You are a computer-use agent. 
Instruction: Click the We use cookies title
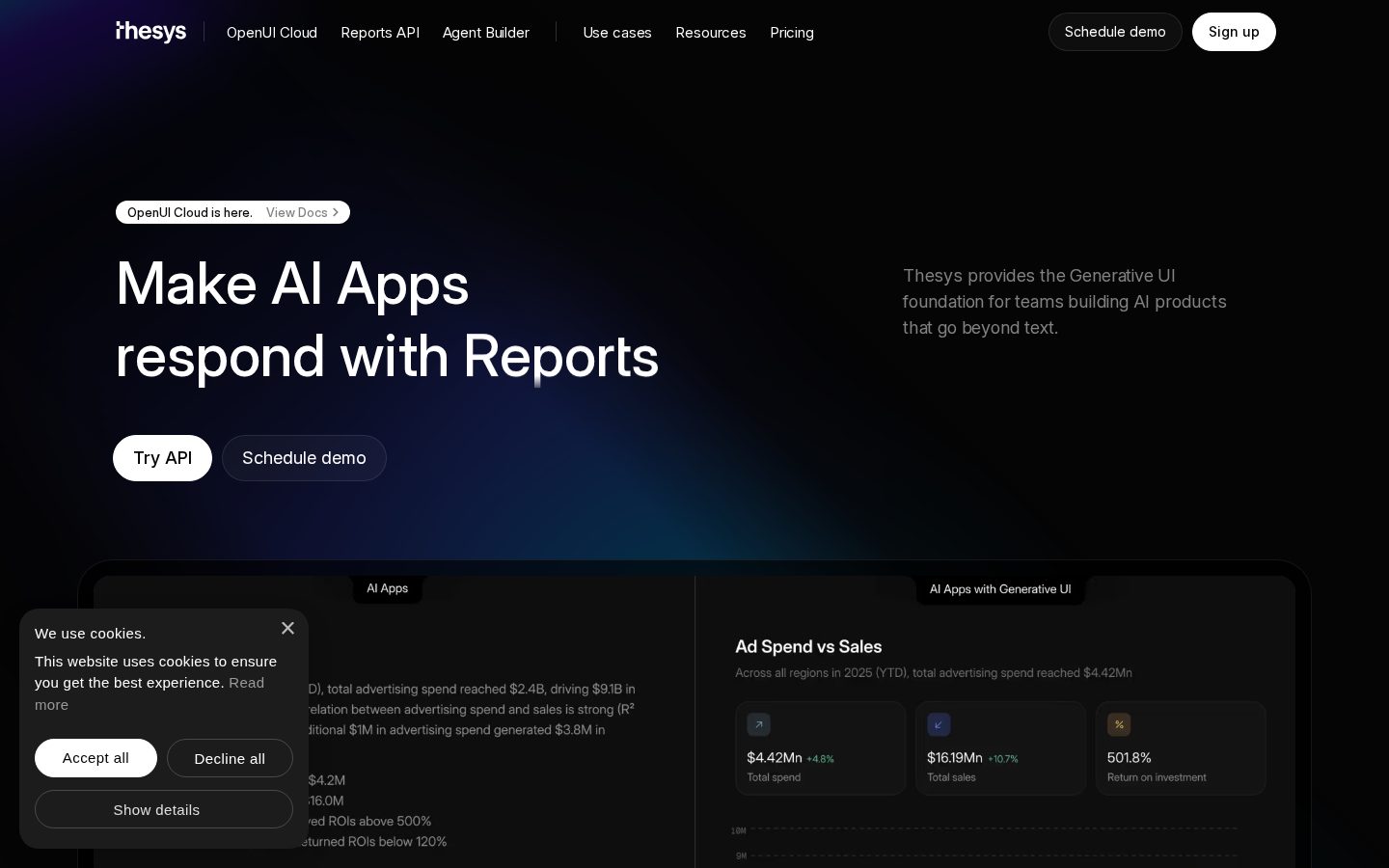[x=90, y=634]
